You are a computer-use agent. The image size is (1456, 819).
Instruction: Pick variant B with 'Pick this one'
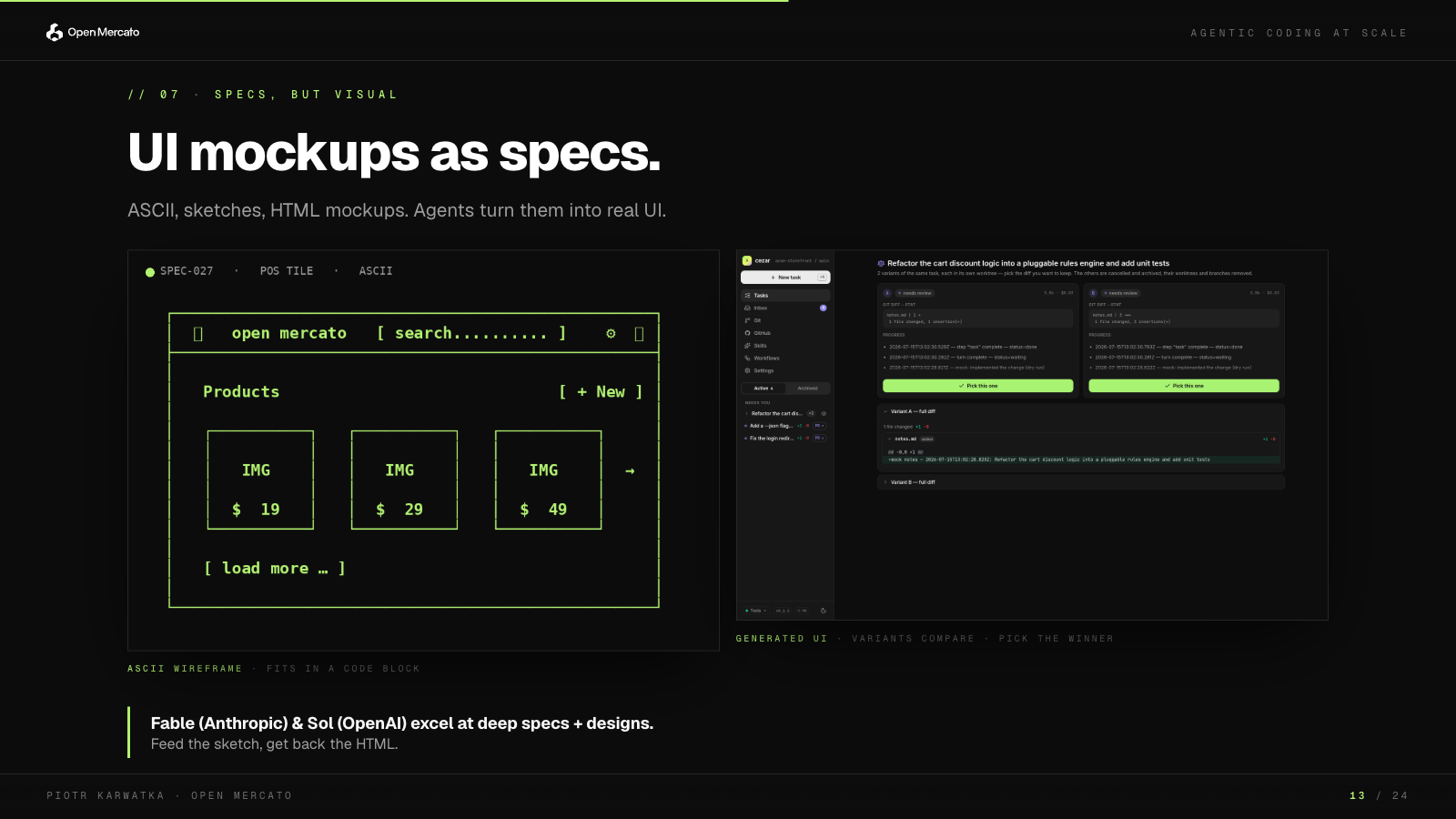pos(1184,386)
